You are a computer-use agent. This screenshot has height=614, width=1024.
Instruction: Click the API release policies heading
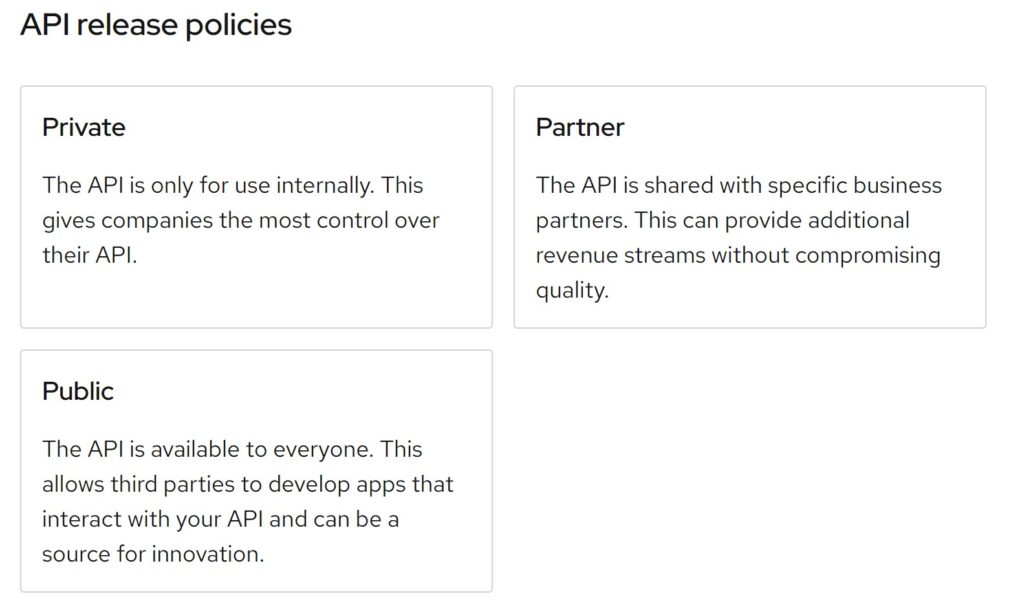[156, 25]
